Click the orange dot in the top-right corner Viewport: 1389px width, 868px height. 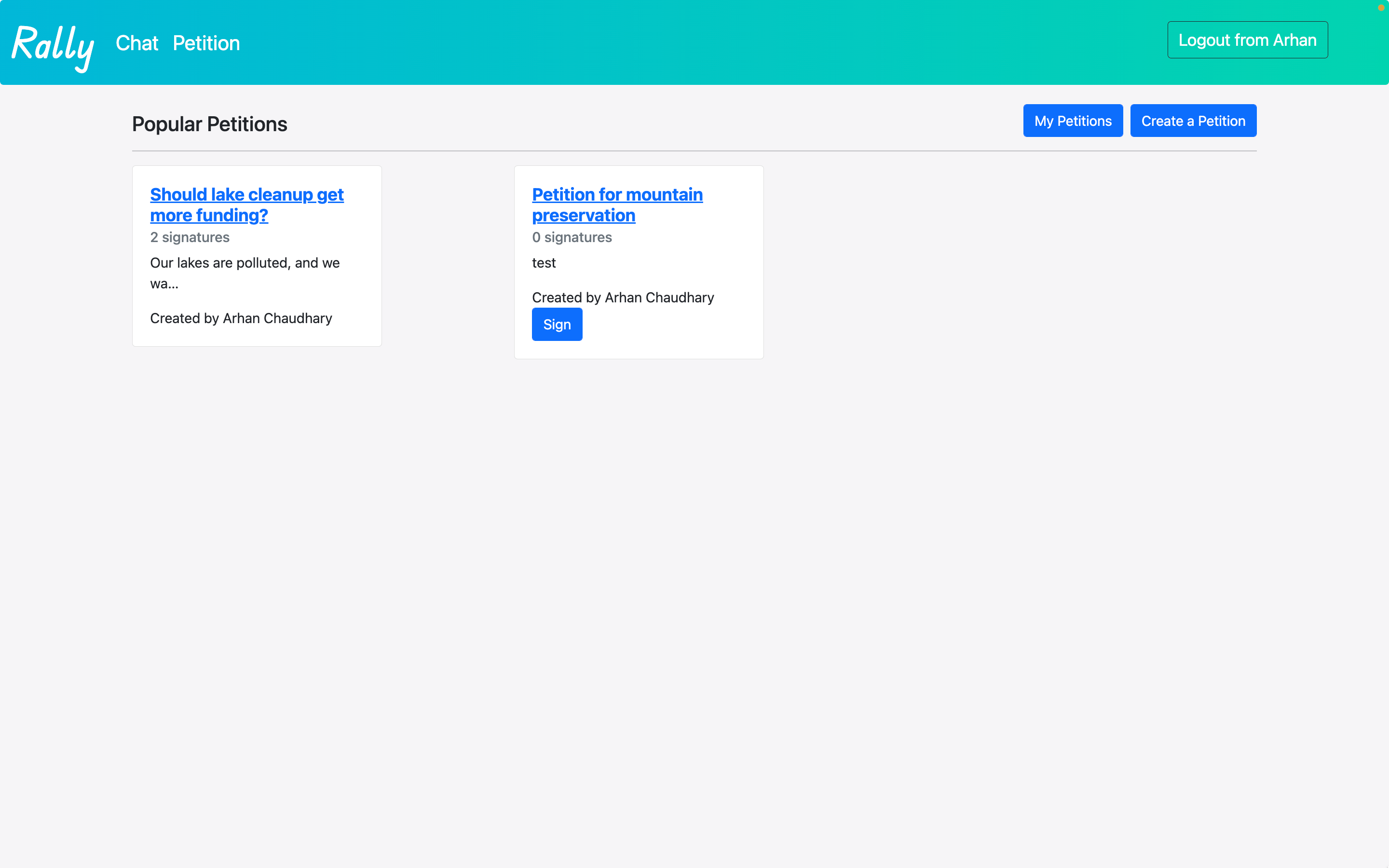point(1381,7)
